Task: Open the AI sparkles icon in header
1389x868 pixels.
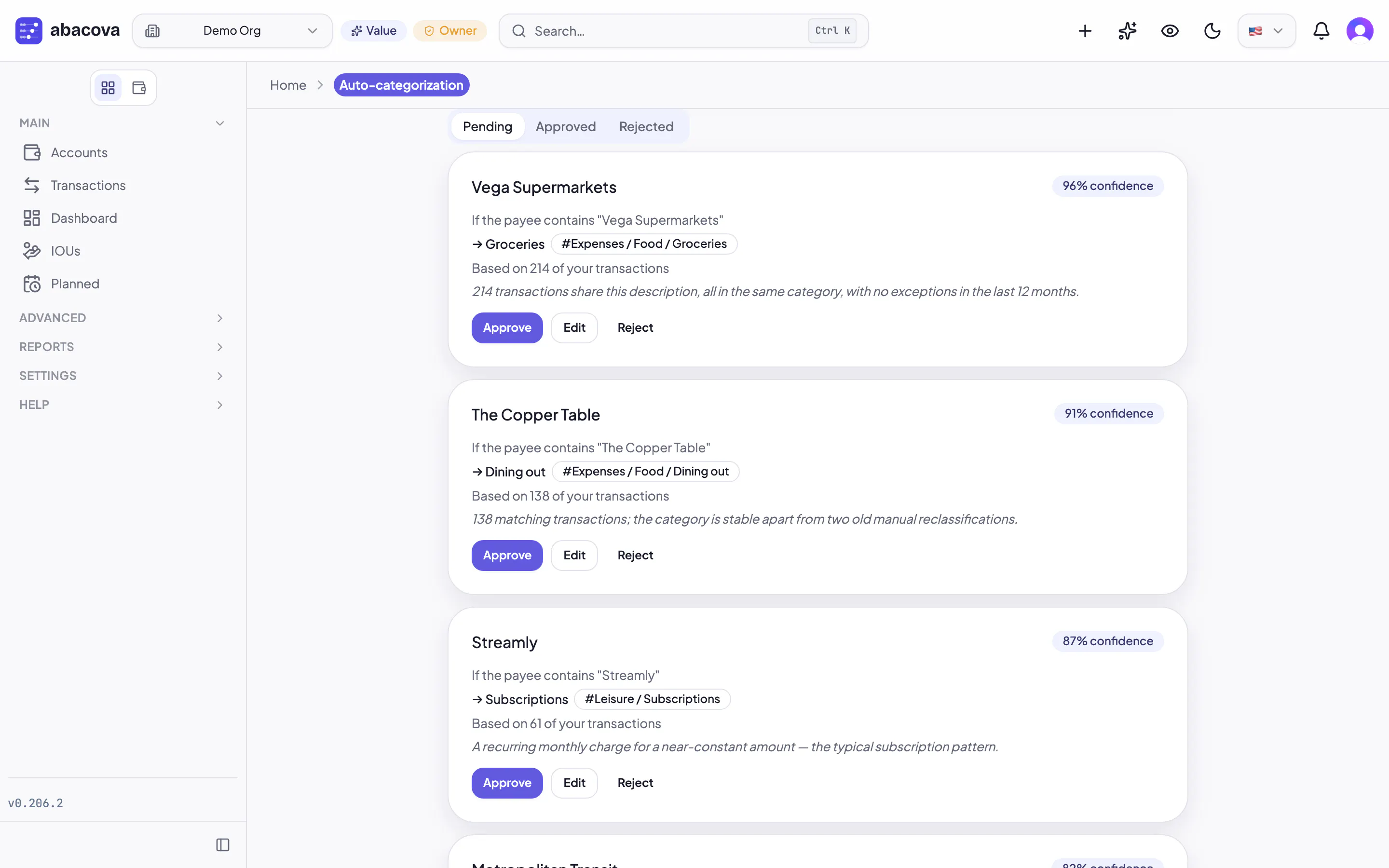Action: pyautogui.click(x=1127, y=31)
